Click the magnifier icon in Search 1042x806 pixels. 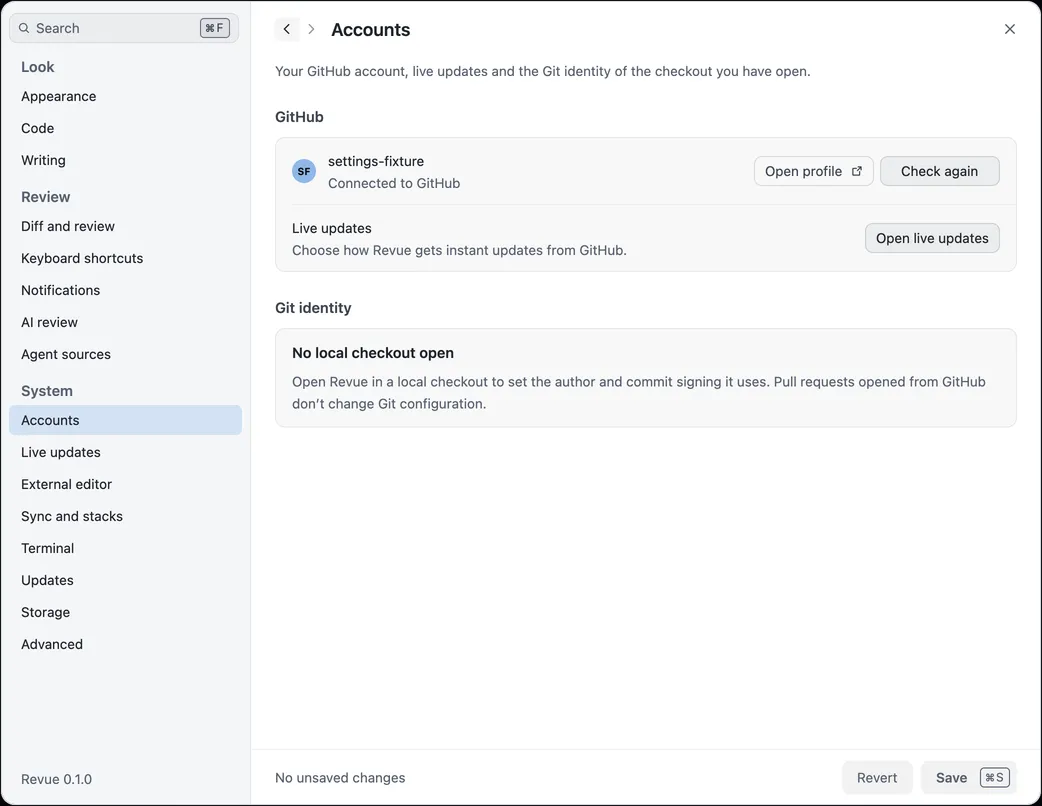tap(24, 28)
